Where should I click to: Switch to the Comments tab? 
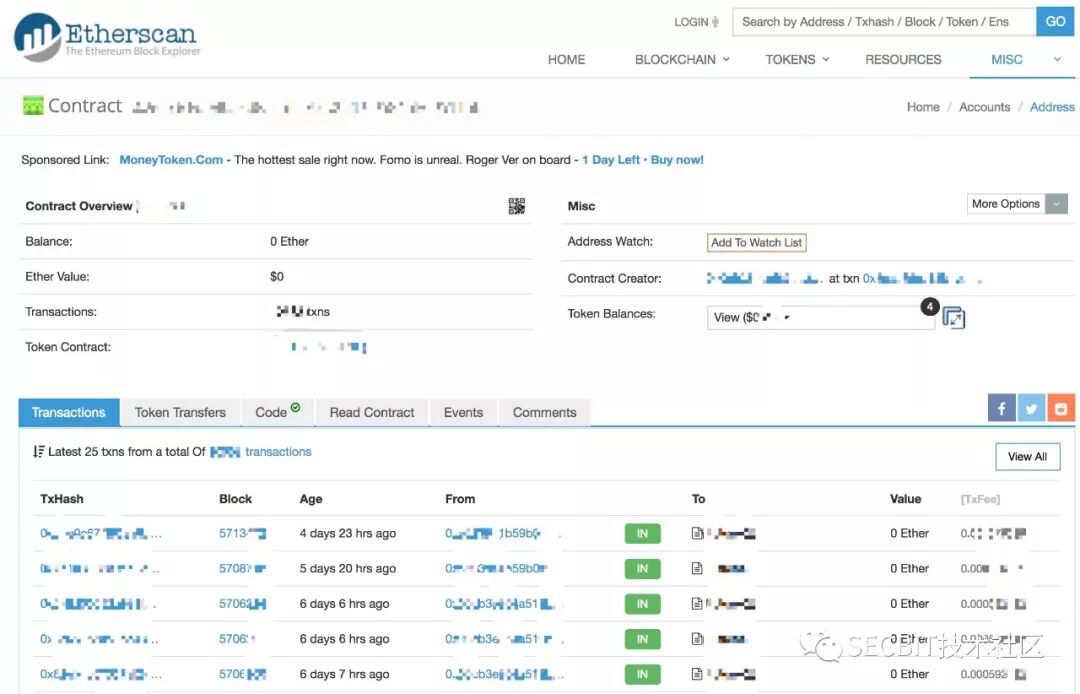[544, 412]
